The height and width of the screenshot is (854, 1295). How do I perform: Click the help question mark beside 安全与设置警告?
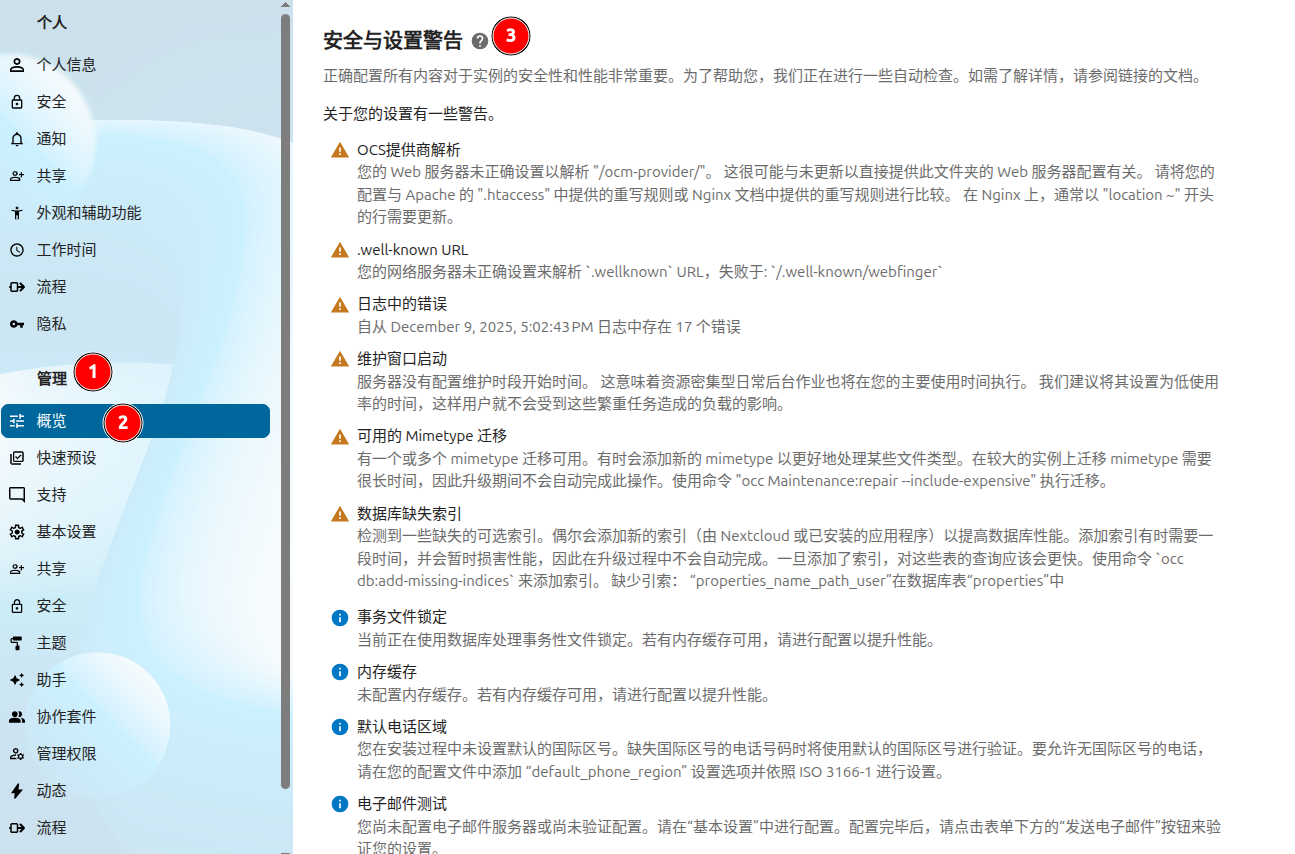tap(480, 41)
